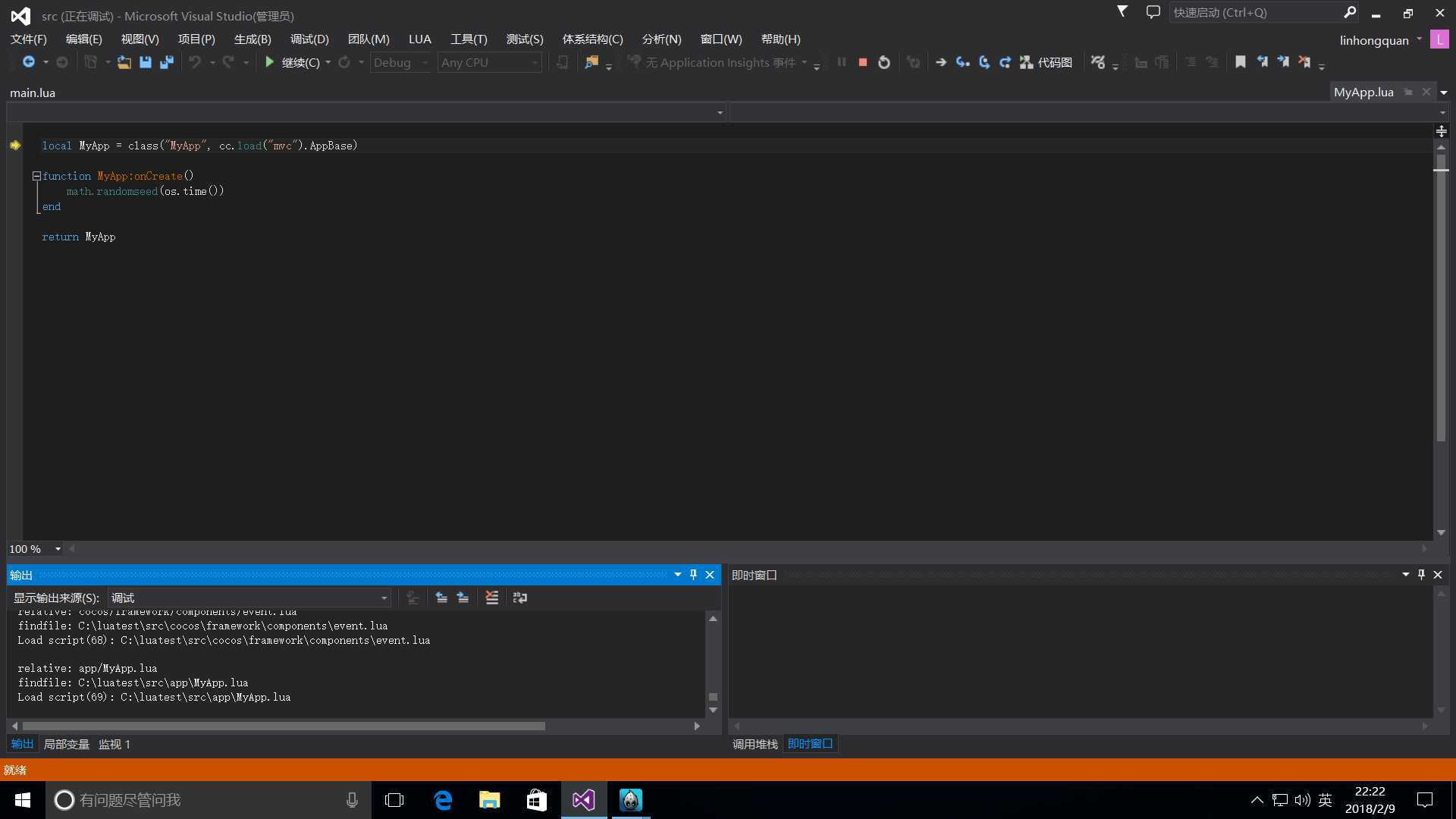The width and height of the screenshot is (1456, 819).
Task: Click the Undo arrow icon
Action: pos(195,62)
